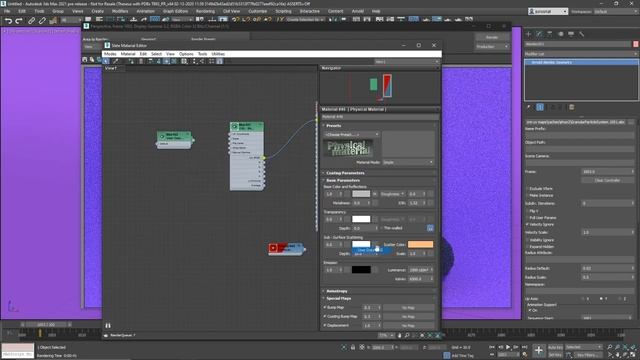The width and height of the screenshot is (640, 360).
Task: Select the Select and Link tool
Action: [31, 20]
